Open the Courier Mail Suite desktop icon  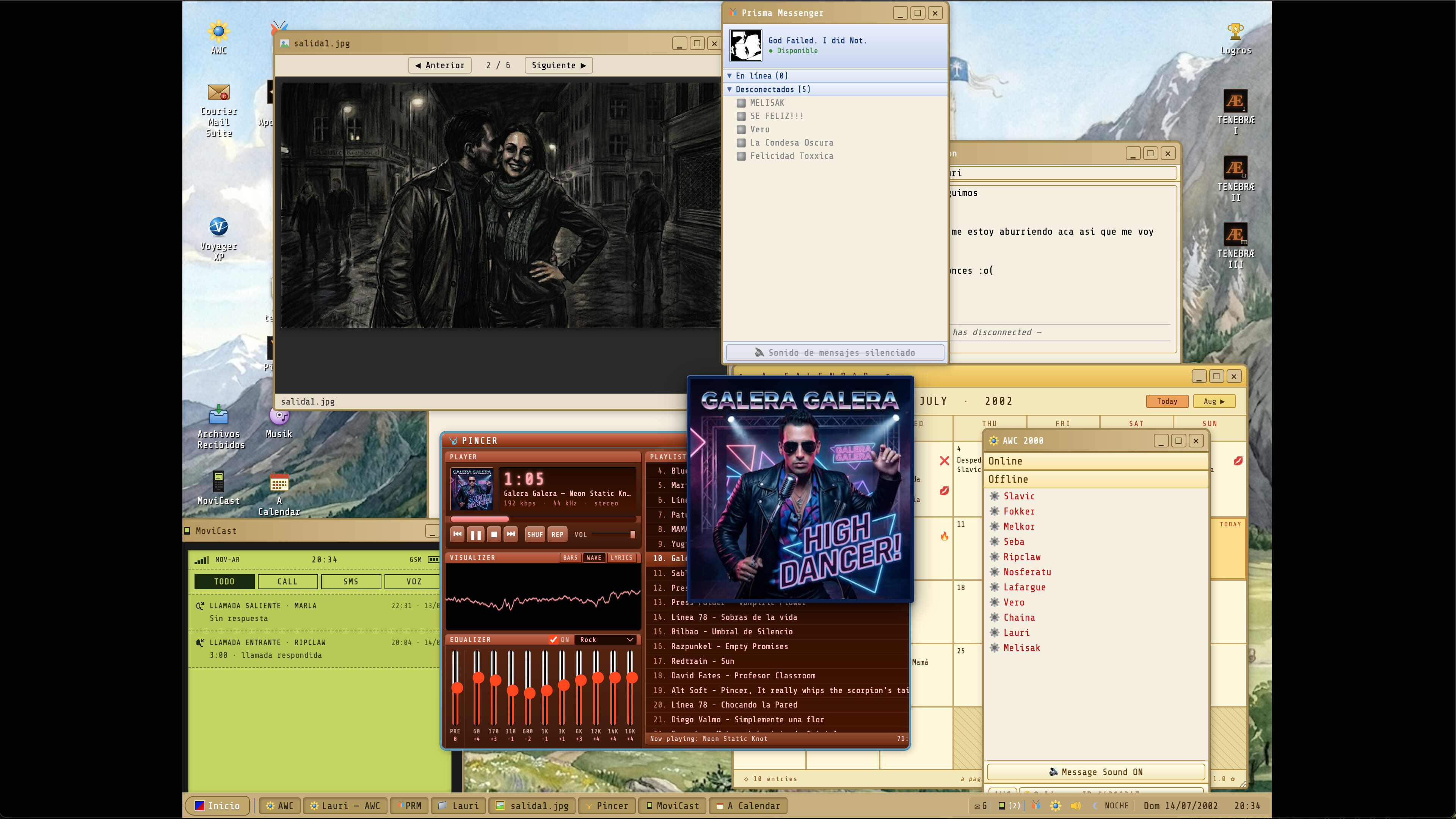click(x=219, y=110)
